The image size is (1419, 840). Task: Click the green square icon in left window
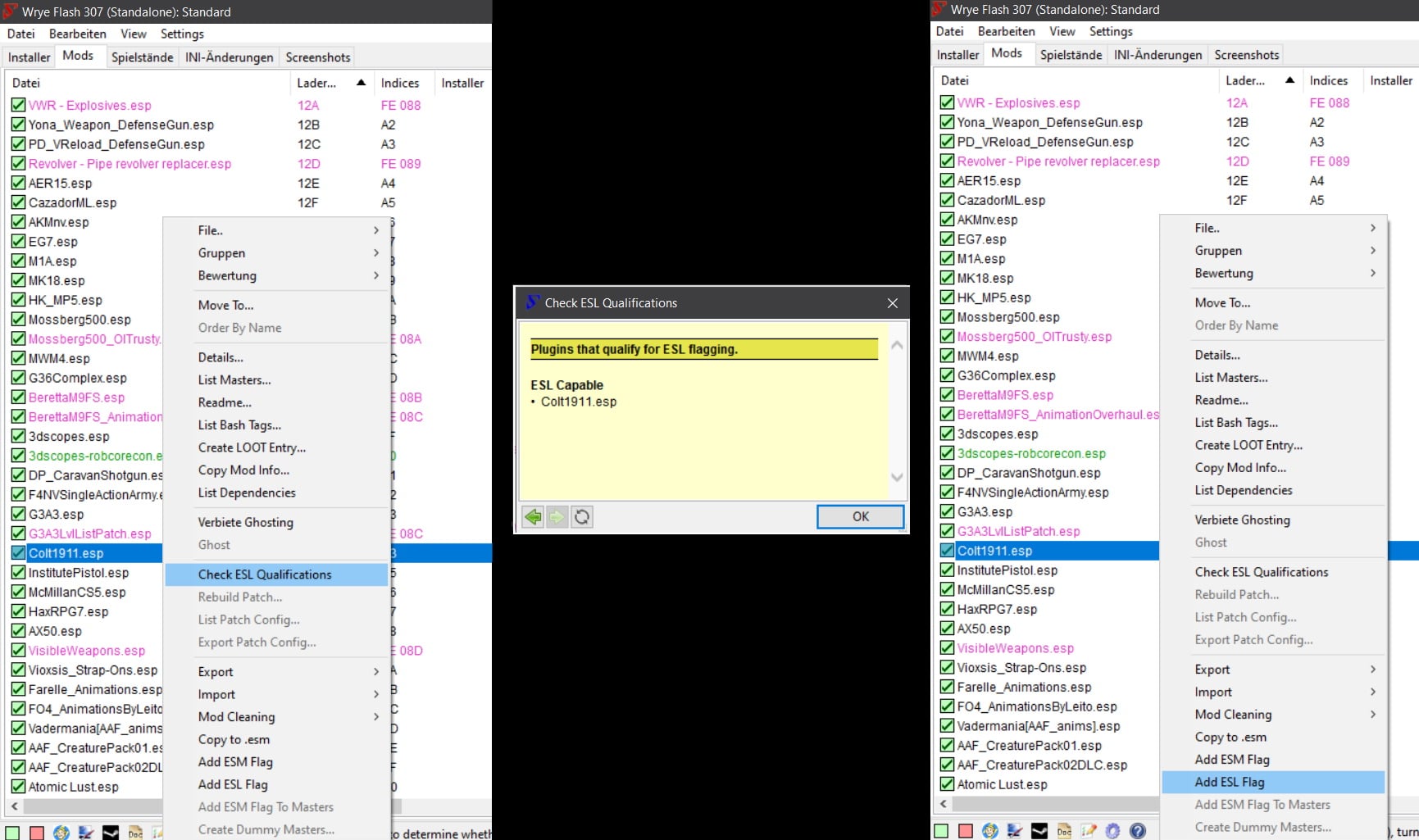pyautogui.click(x=12, y=833)
